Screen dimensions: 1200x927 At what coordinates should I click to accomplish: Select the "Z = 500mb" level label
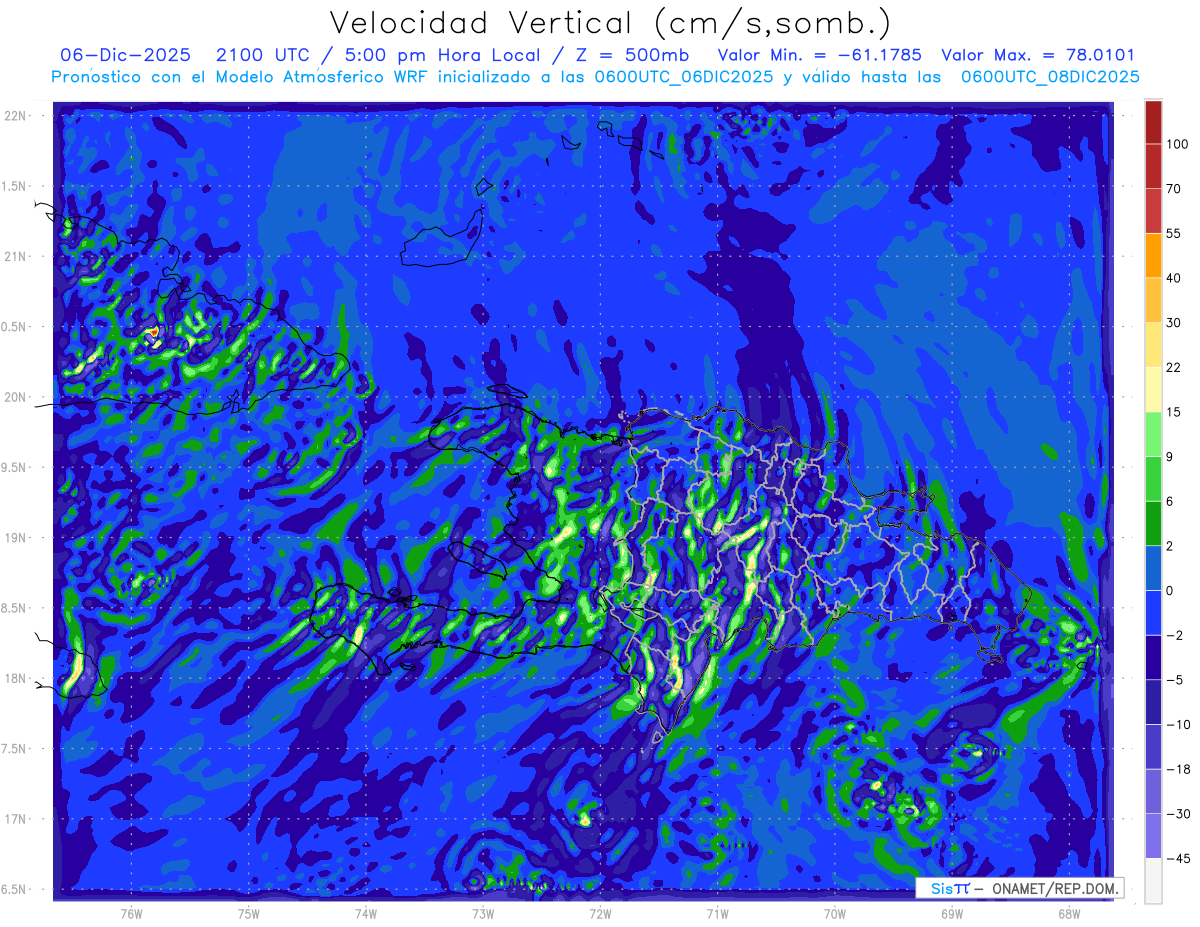click(631, 55)
